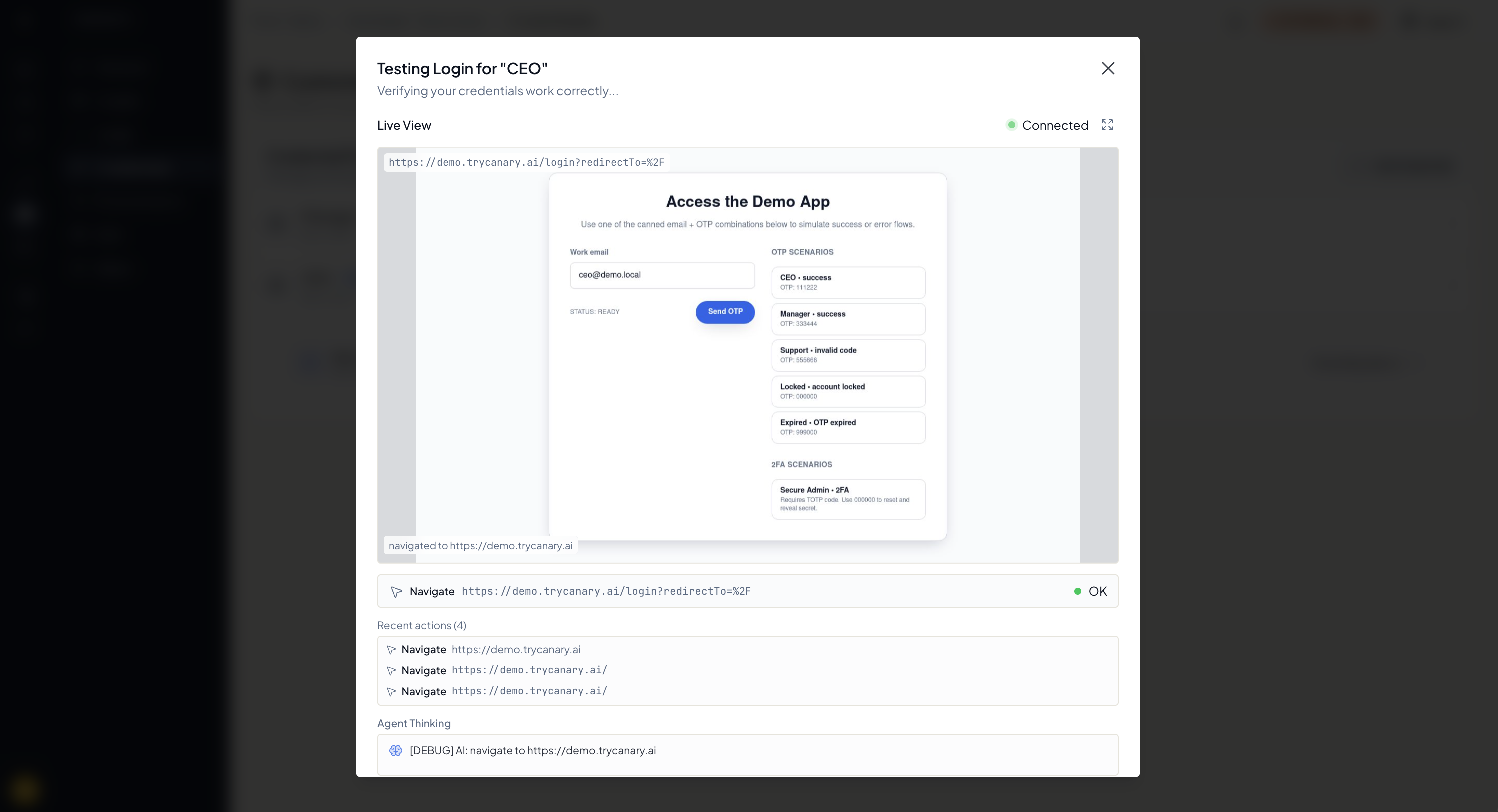Click the STATUS: READY label

594,312
